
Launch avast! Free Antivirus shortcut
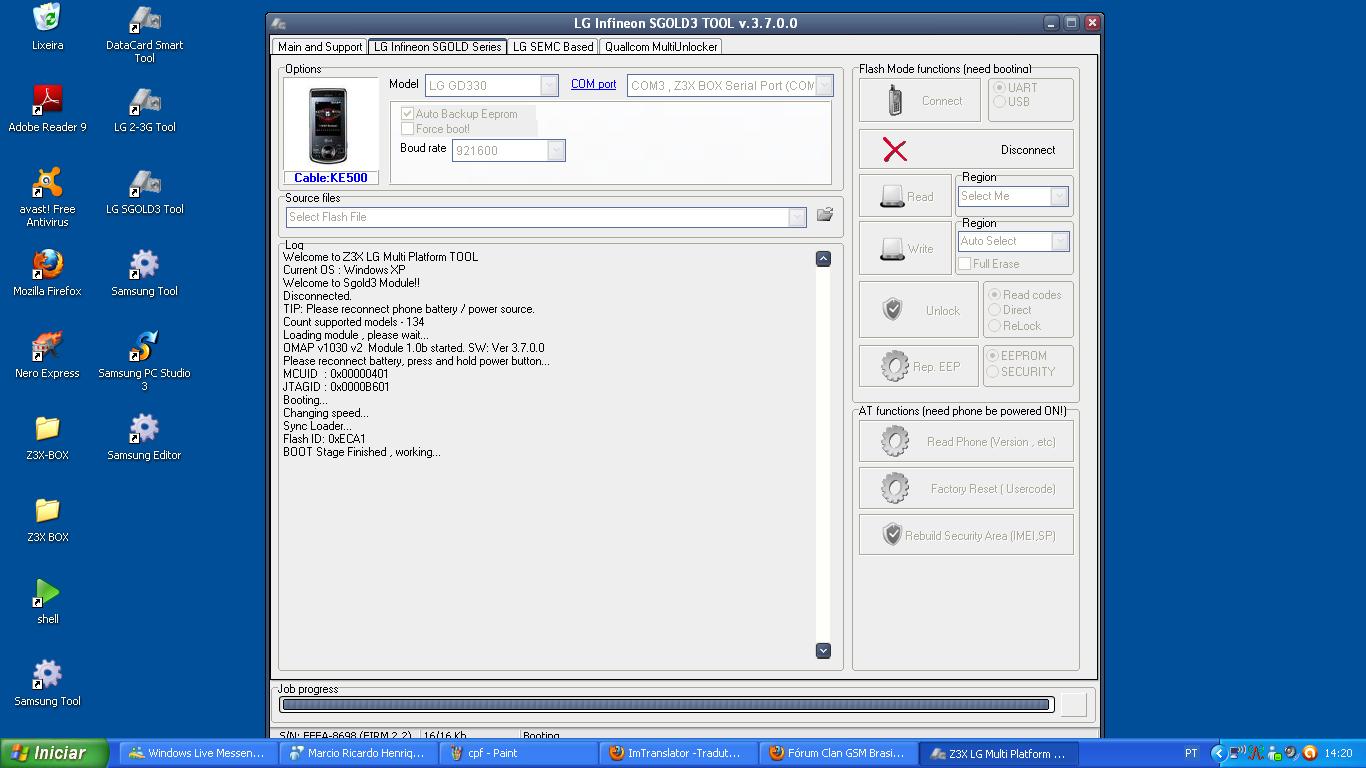pos(47,197)
